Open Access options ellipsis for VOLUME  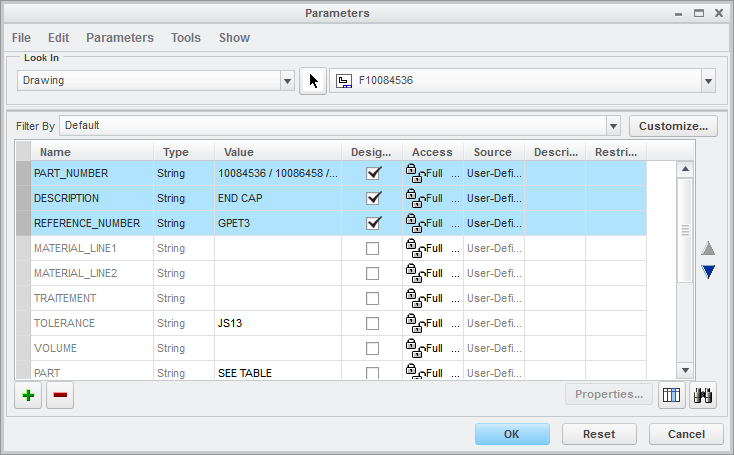click(455, 350)
